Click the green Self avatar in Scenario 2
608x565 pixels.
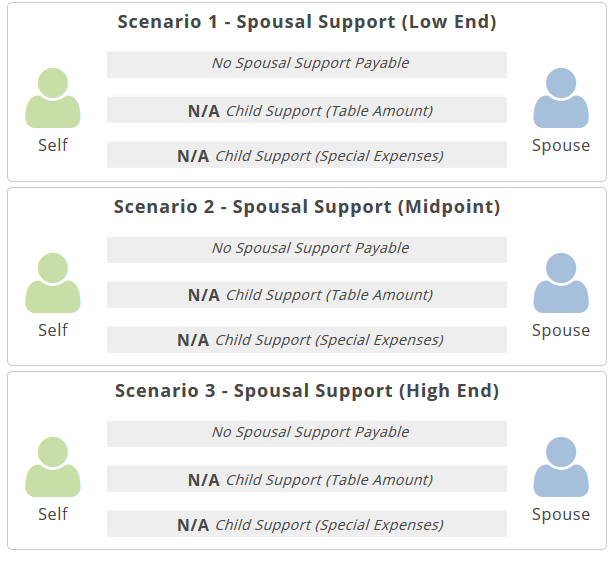[x=53, y=283]
